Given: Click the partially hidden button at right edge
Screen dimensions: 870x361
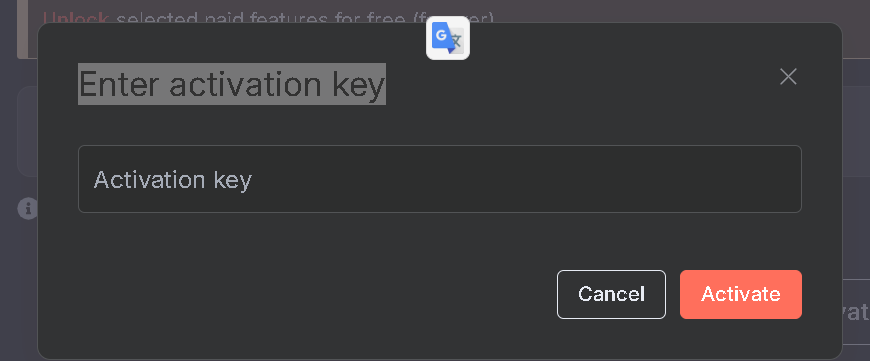Looking at the screenshot, I should [856, 312].
